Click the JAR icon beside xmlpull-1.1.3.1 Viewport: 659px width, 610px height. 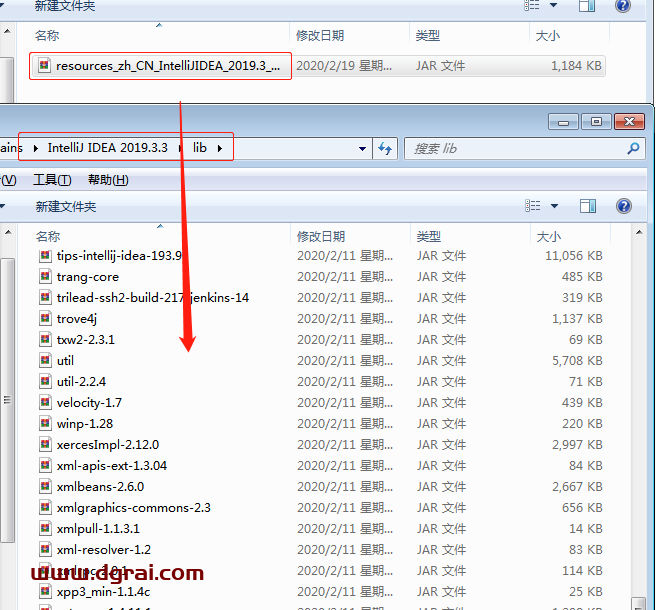(45, 529)
